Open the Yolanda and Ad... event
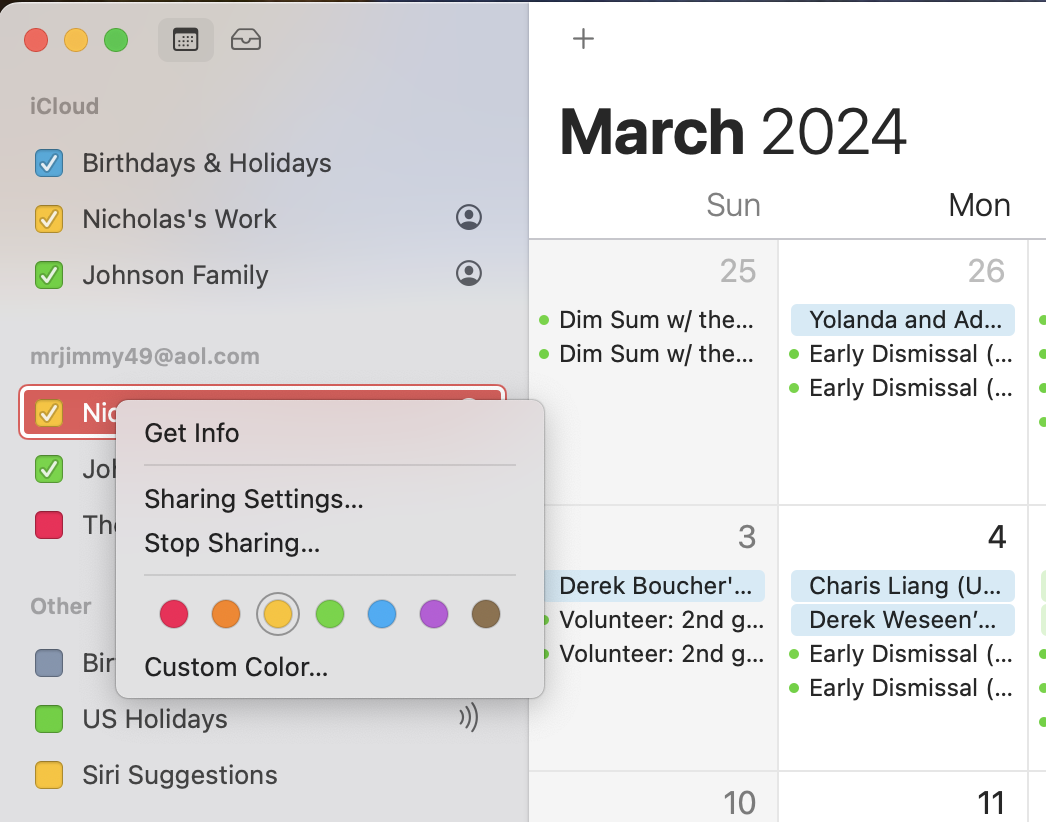The image size is (1046, 822). click(903, 320)
